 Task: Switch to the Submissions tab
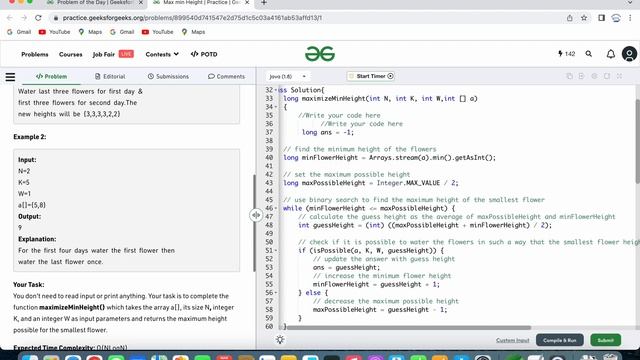click(x=168, y=76)
